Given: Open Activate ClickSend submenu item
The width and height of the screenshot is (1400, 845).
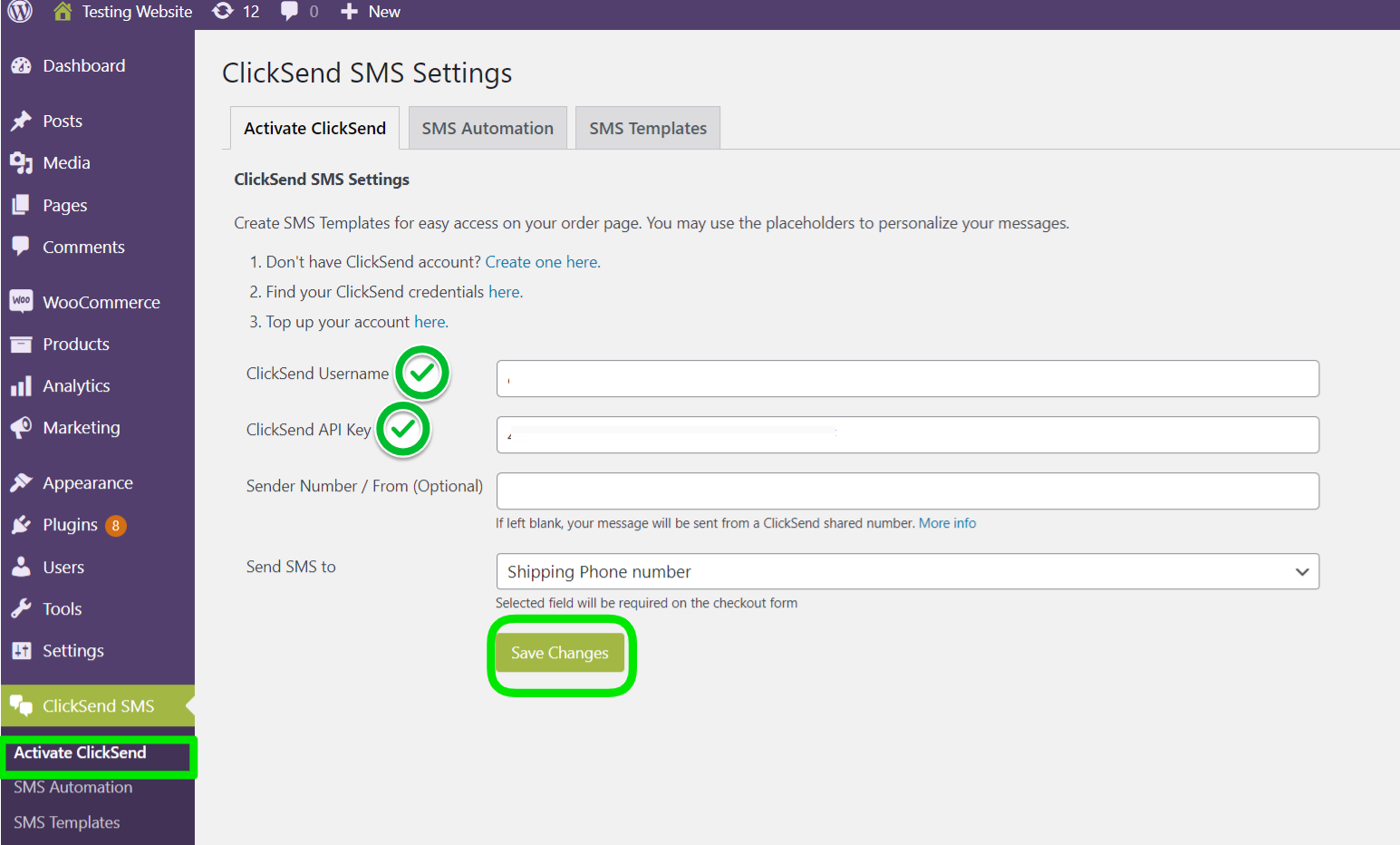Looking at the screenshot, I should pos(80,753).
